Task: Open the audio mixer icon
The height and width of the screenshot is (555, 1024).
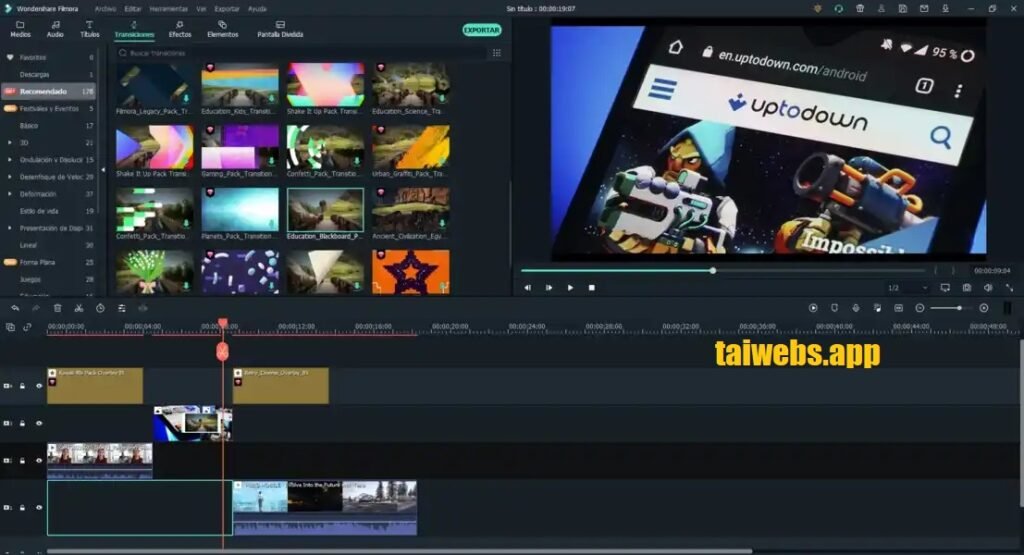Action: coord(877,308)
